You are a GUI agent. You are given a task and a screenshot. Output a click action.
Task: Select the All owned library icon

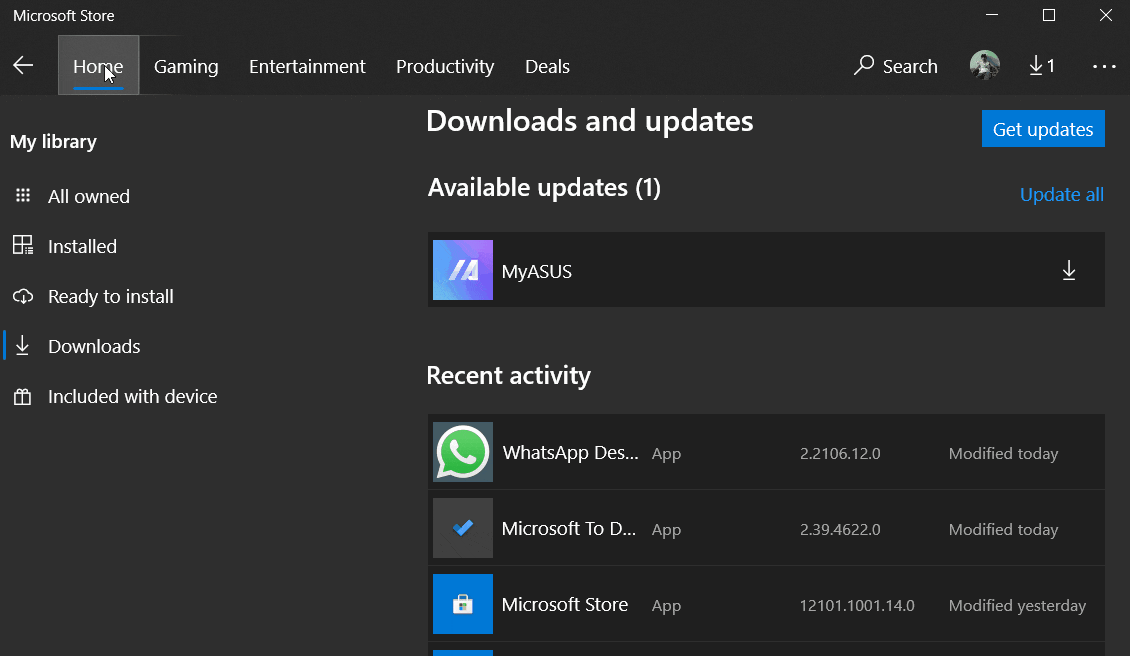point(22,196)
